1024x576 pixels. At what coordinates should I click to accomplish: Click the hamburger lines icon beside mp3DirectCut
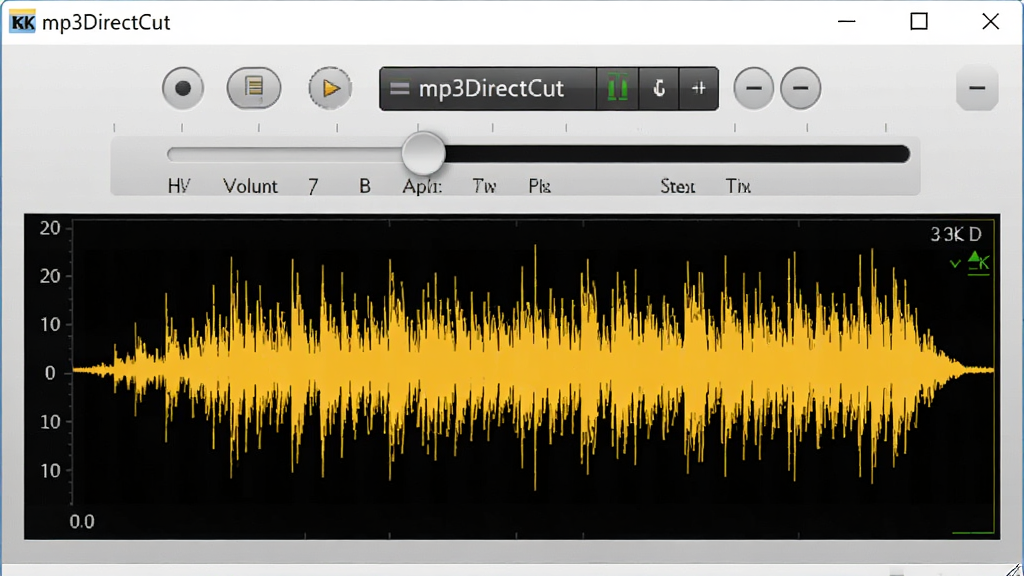[x=400, y=88]
